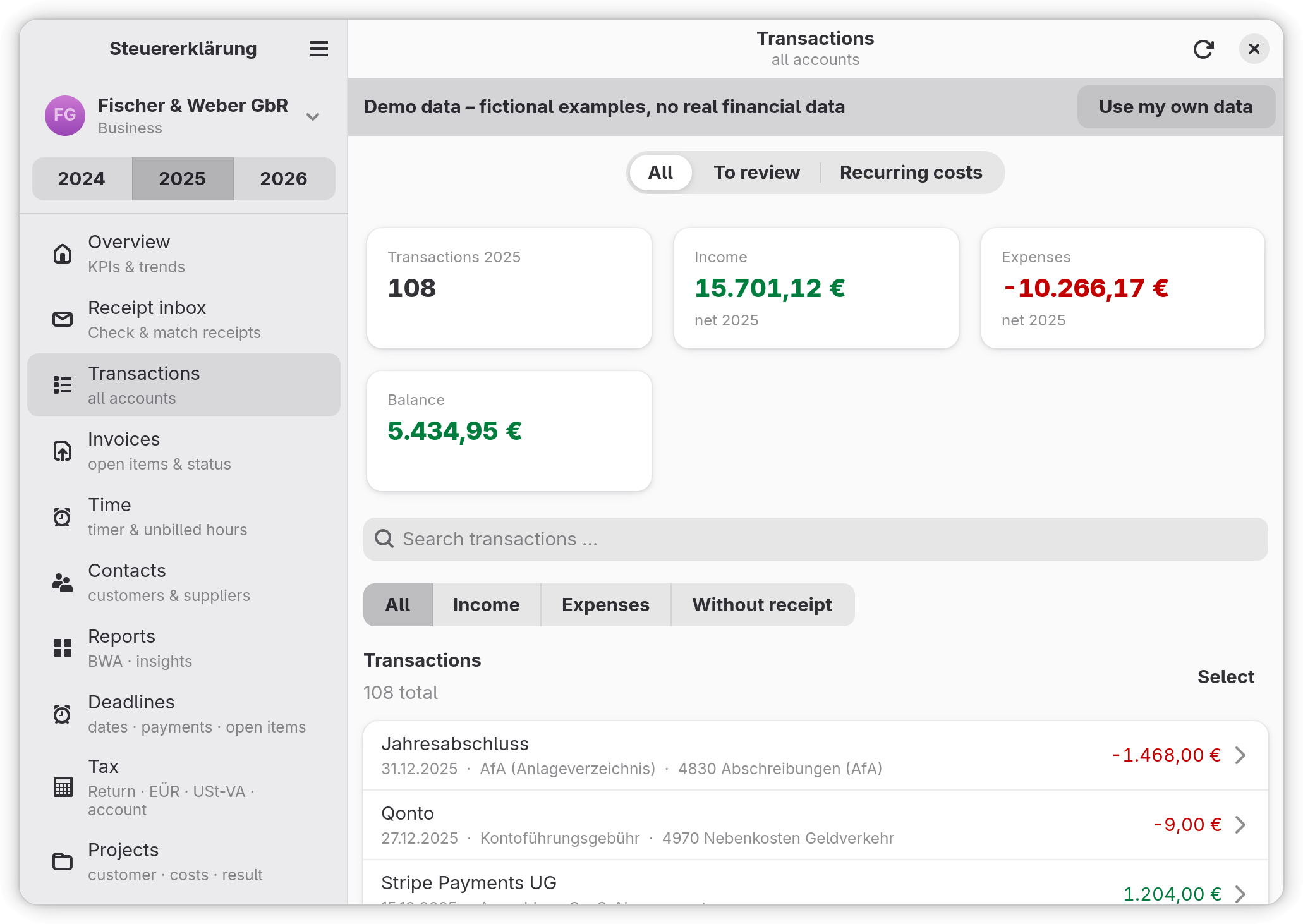1303x924 pixels.
Task: Click the Reports grid icon
Action: coord(62,648)
